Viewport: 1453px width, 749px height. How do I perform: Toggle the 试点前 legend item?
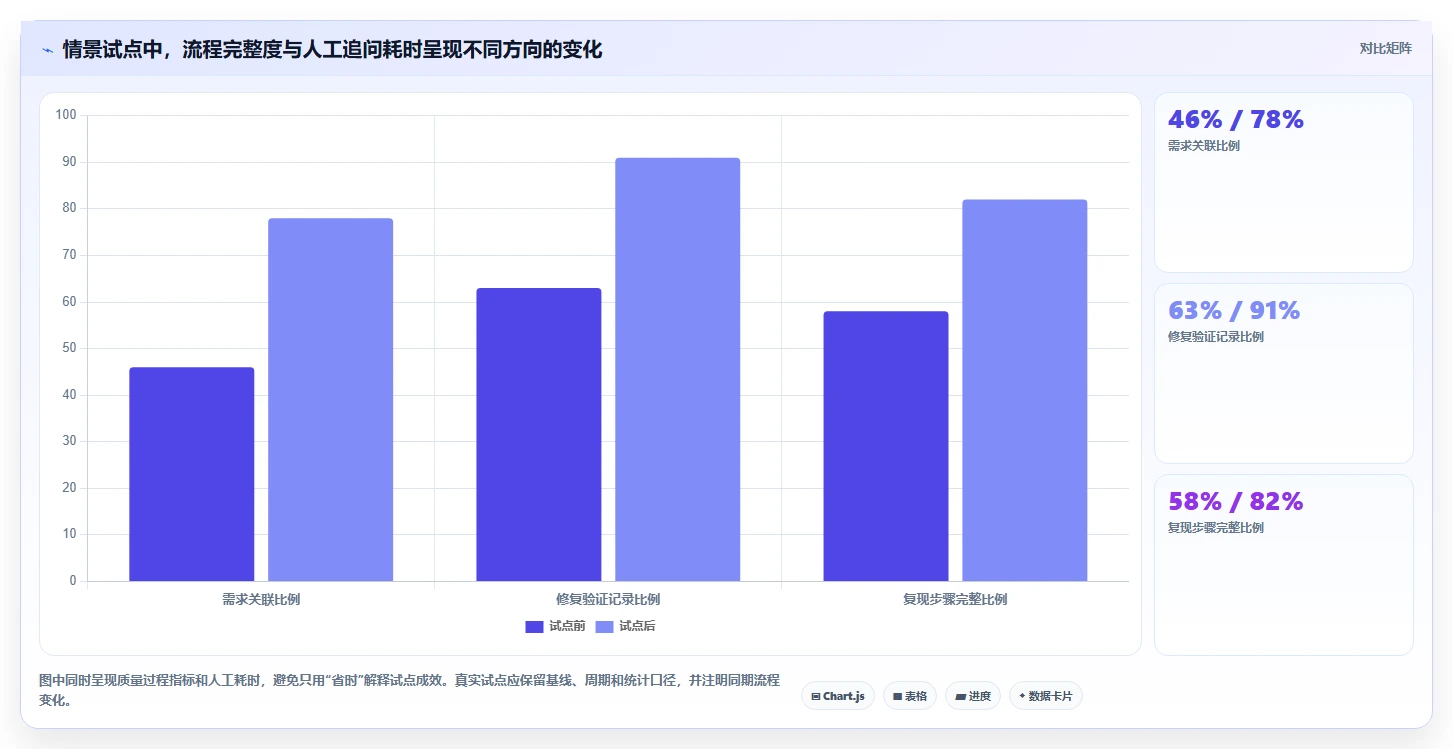point(555,626)
